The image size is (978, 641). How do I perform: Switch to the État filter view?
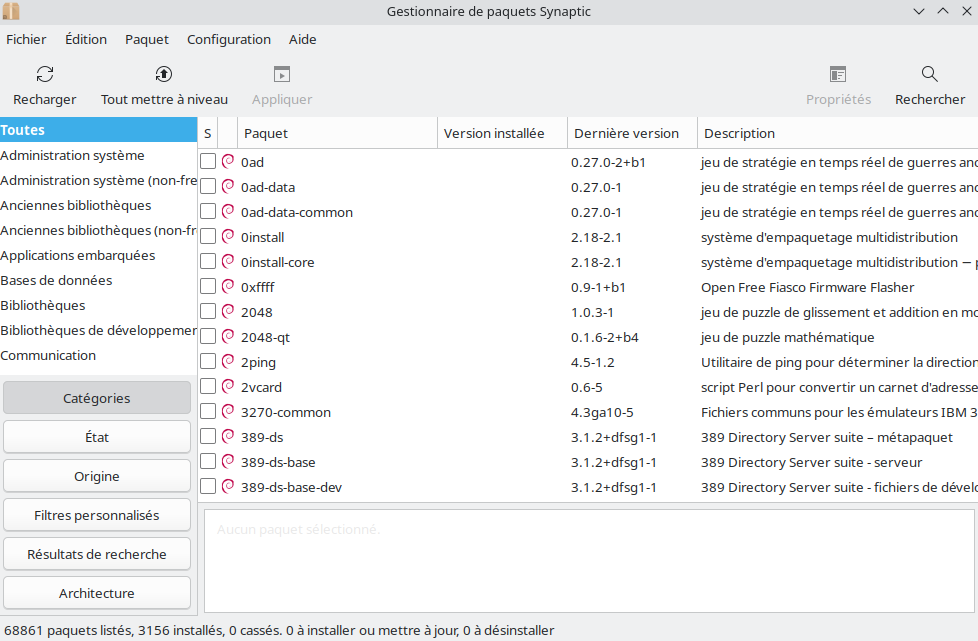click(97, 437)
